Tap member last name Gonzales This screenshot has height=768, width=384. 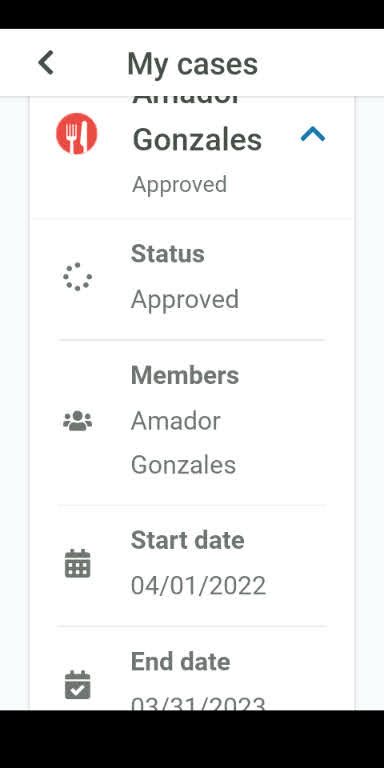tap(183, 465)
